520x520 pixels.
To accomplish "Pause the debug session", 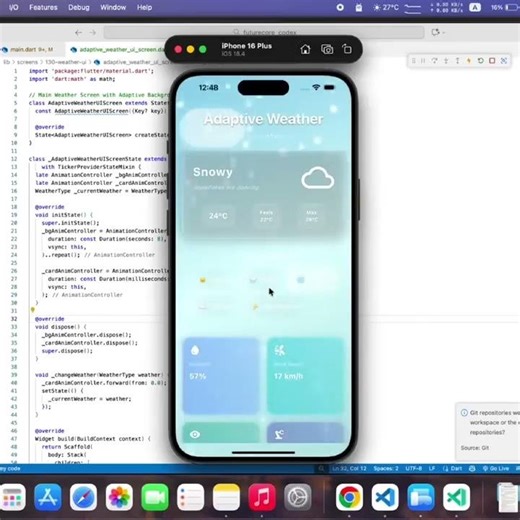I will pyautogui.click(x=423, y=61).
